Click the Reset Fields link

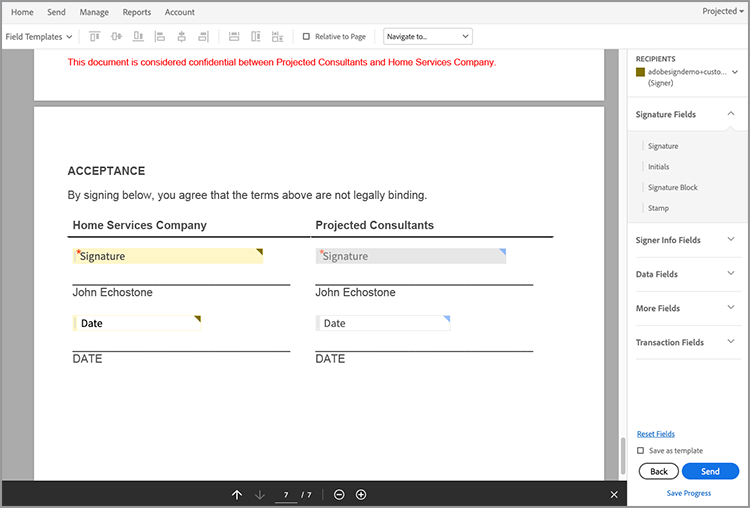tap(656, 434)
